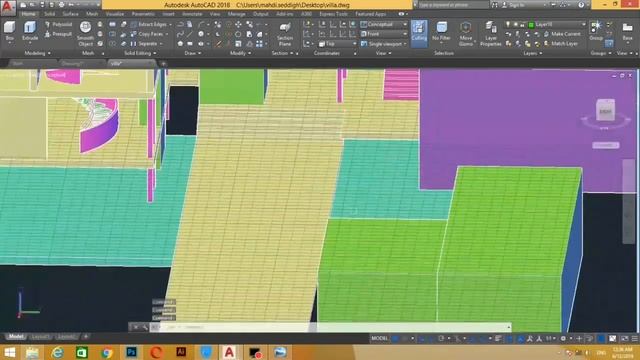
Task: Add a new drawing tab with plus
Action: pyautogui.click(x=163, y=64)
